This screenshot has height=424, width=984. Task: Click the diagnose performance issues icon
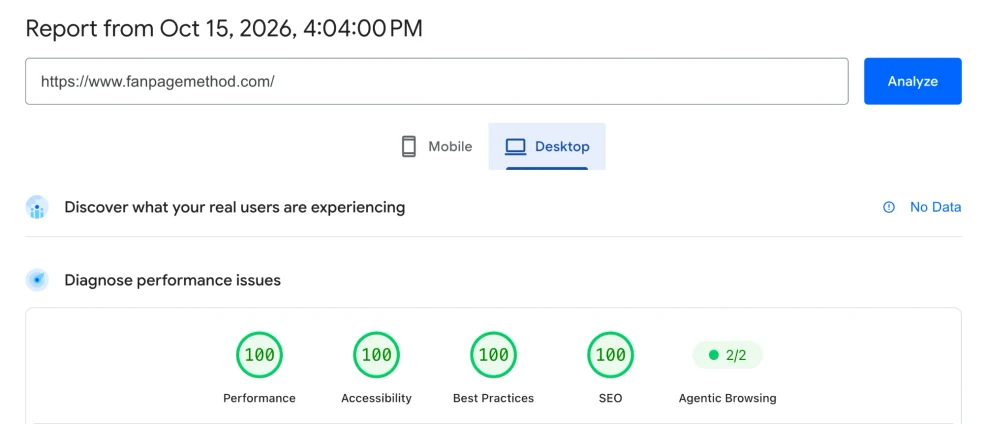pyautogui.click(x=37, y=280)
